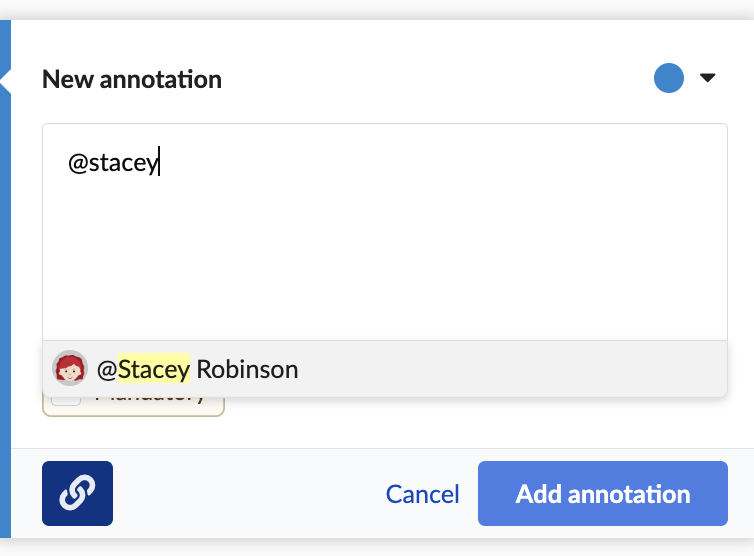This screenshot has height=556, width=754.
Task: Open the annotation color dropdown arrow
Action: point(707,77)
